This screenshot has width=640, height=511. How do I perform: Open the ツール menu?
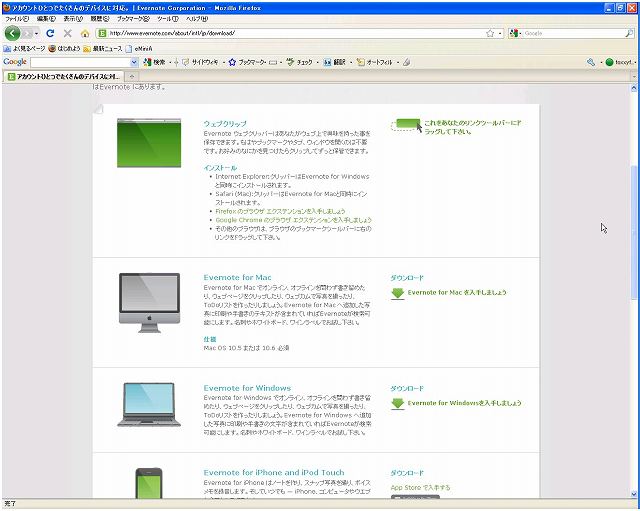click(167, 19)
